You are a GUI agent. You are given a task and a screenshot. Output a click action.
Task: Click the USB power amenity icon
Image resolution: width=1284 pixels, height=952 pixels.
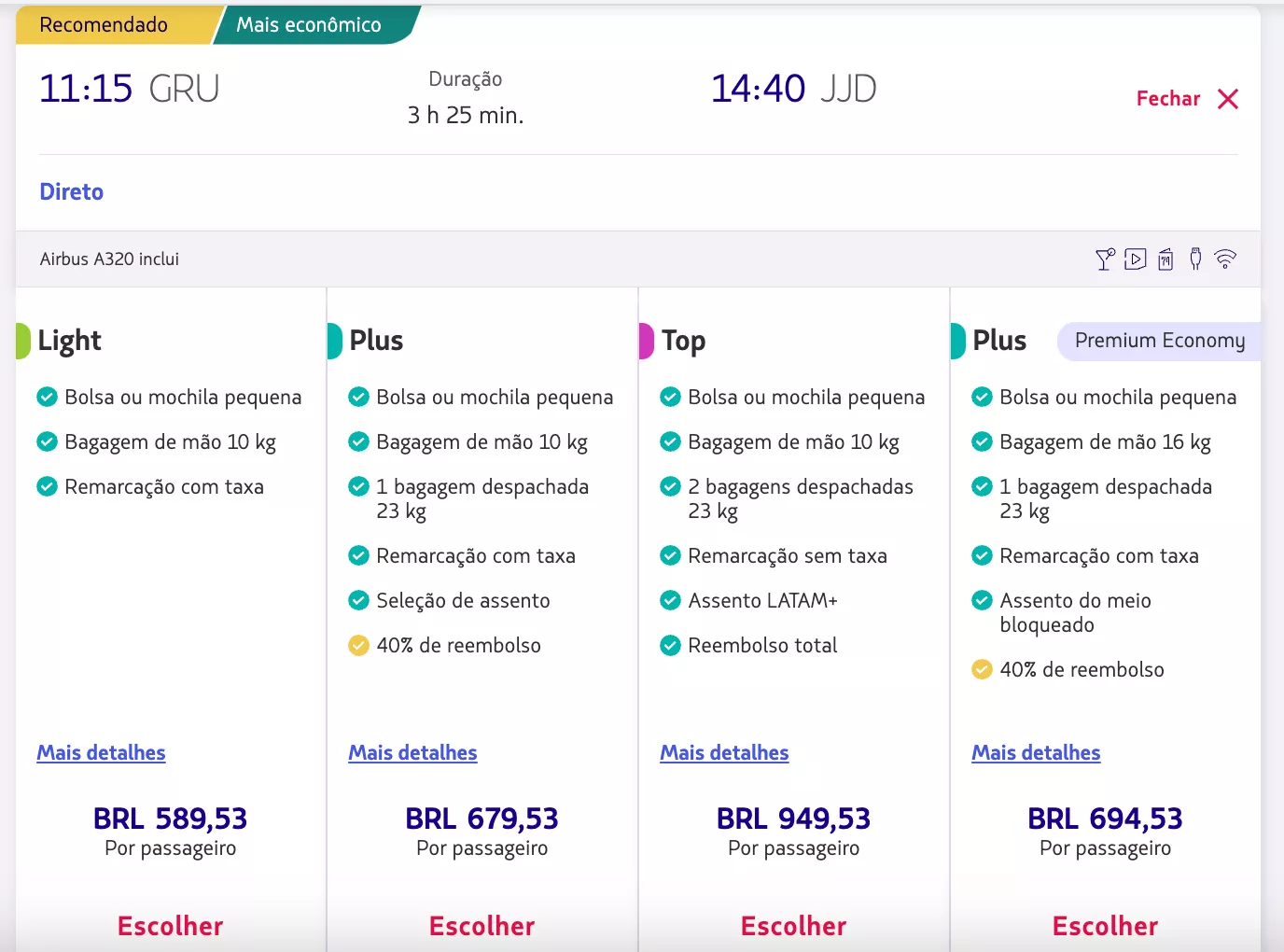tap(1195, 259)
